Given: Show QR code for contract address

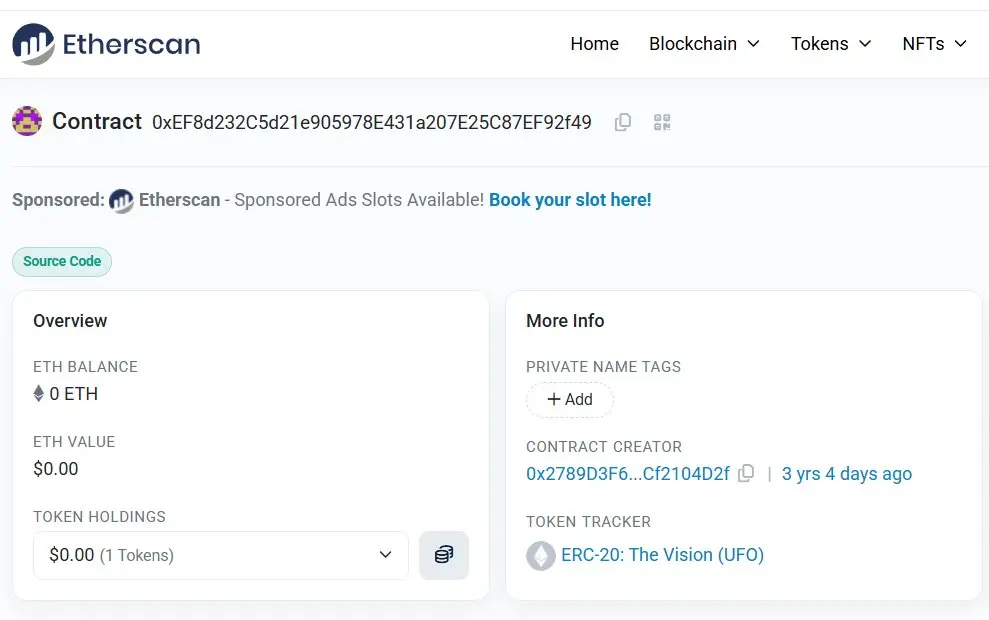Looking at the screenshot, I should 662,122.
